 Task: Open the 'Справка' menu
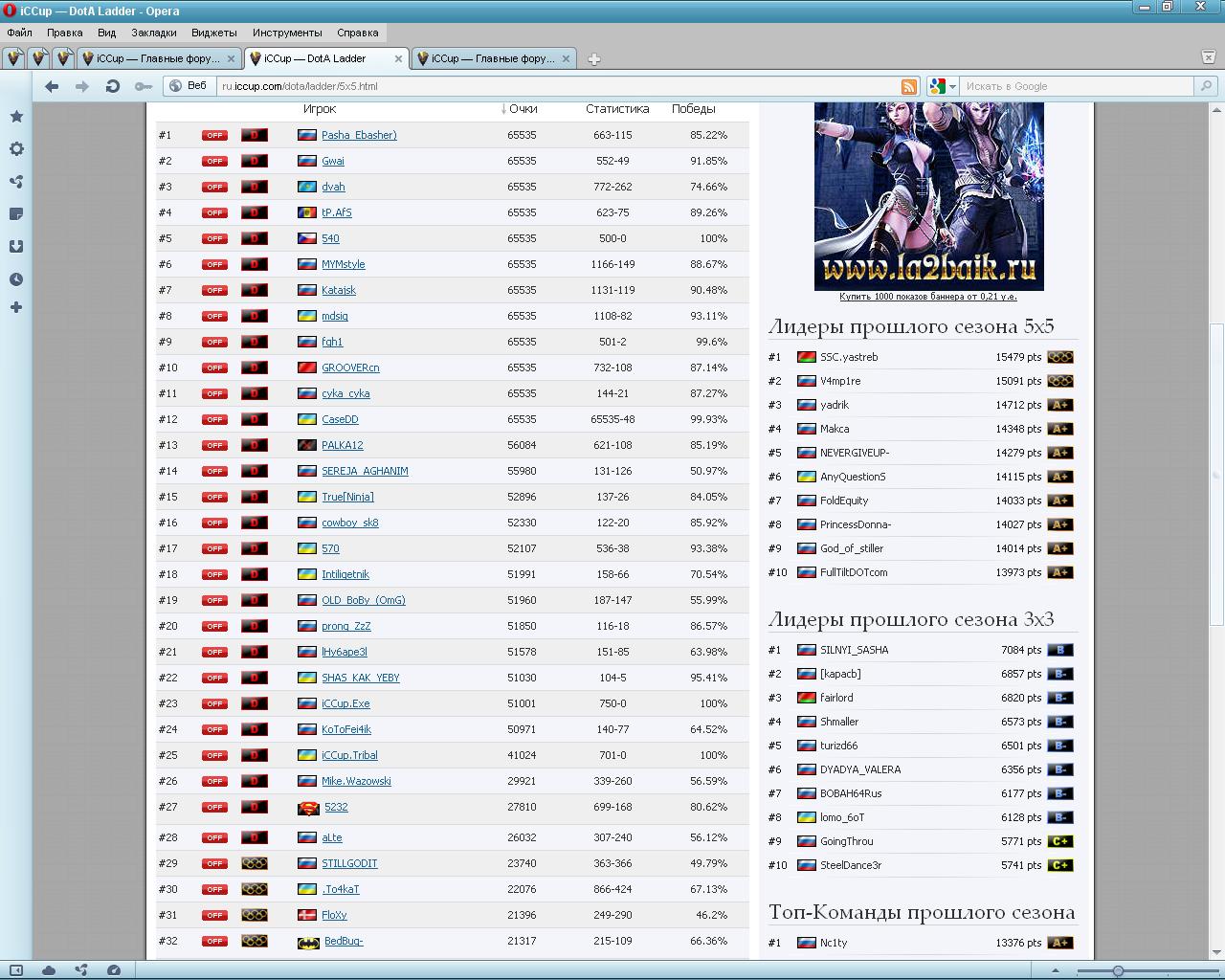click(x=358, y=33)
